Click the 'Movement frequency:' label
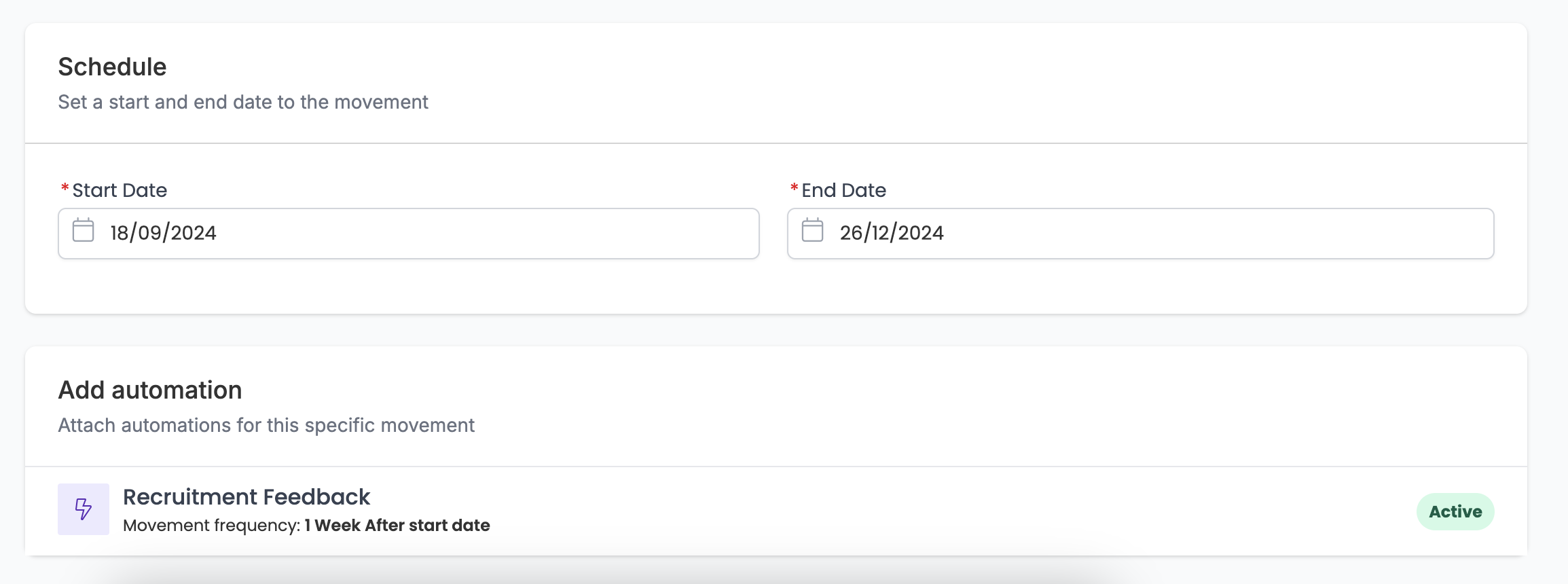The height and width of the screenshot is (584, 1568). (212, 526)
